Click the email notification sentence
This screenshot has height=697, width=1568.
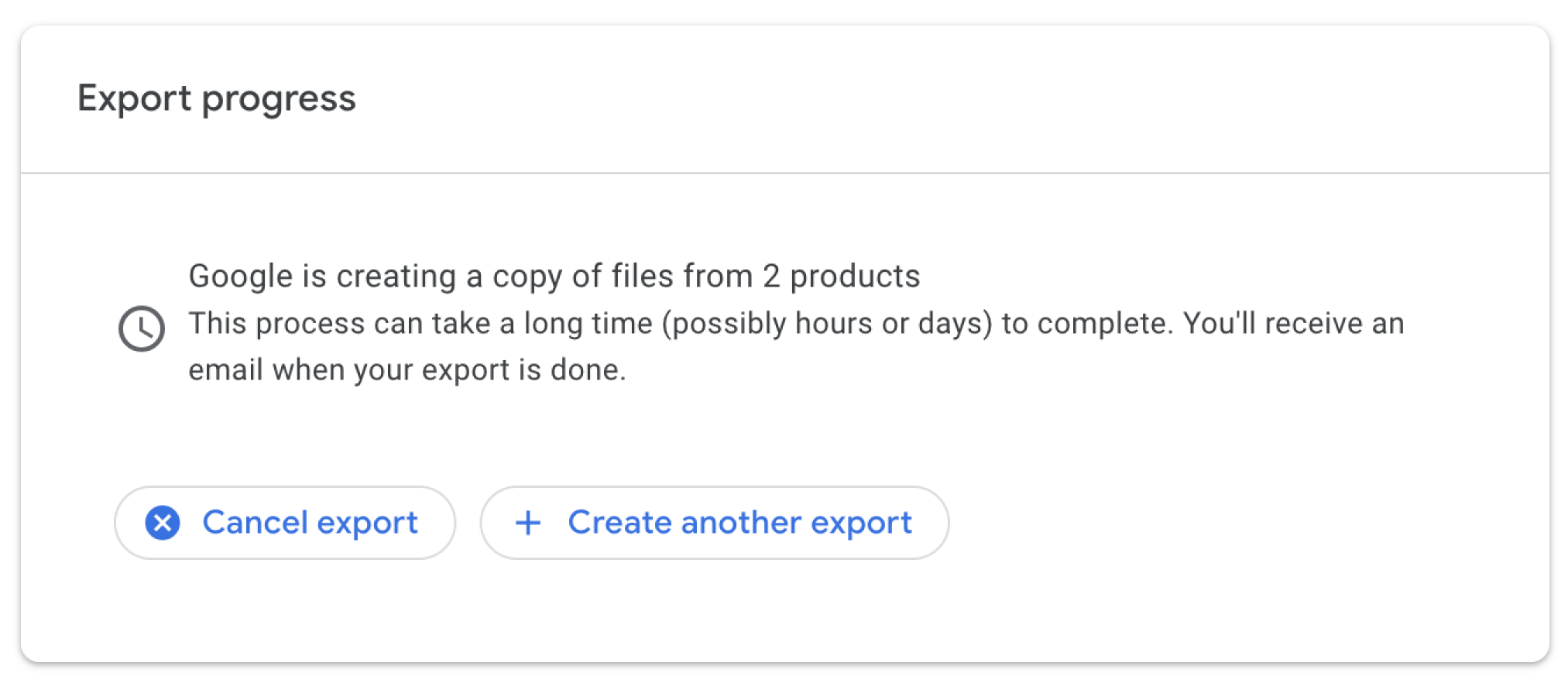tap(408, 369)
